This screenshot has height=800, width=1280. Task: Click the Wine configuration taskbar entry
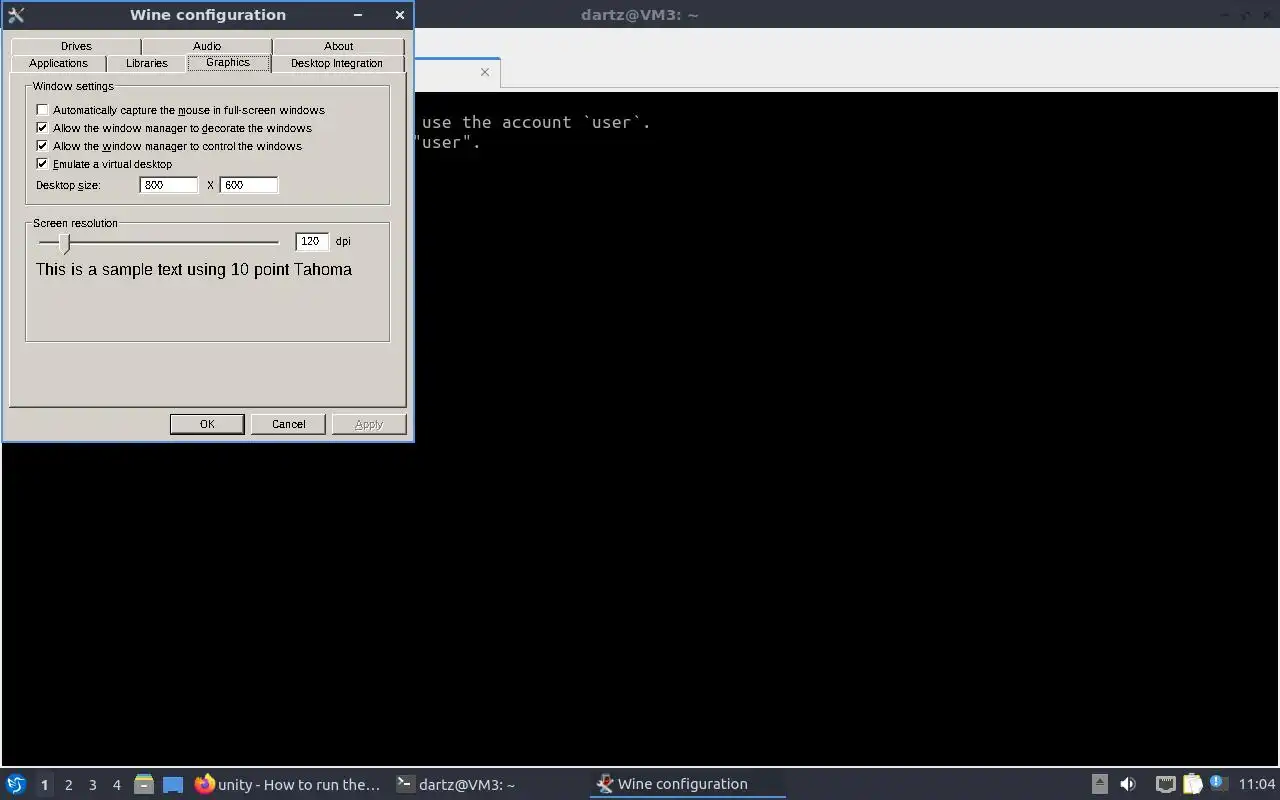(688, 785)
